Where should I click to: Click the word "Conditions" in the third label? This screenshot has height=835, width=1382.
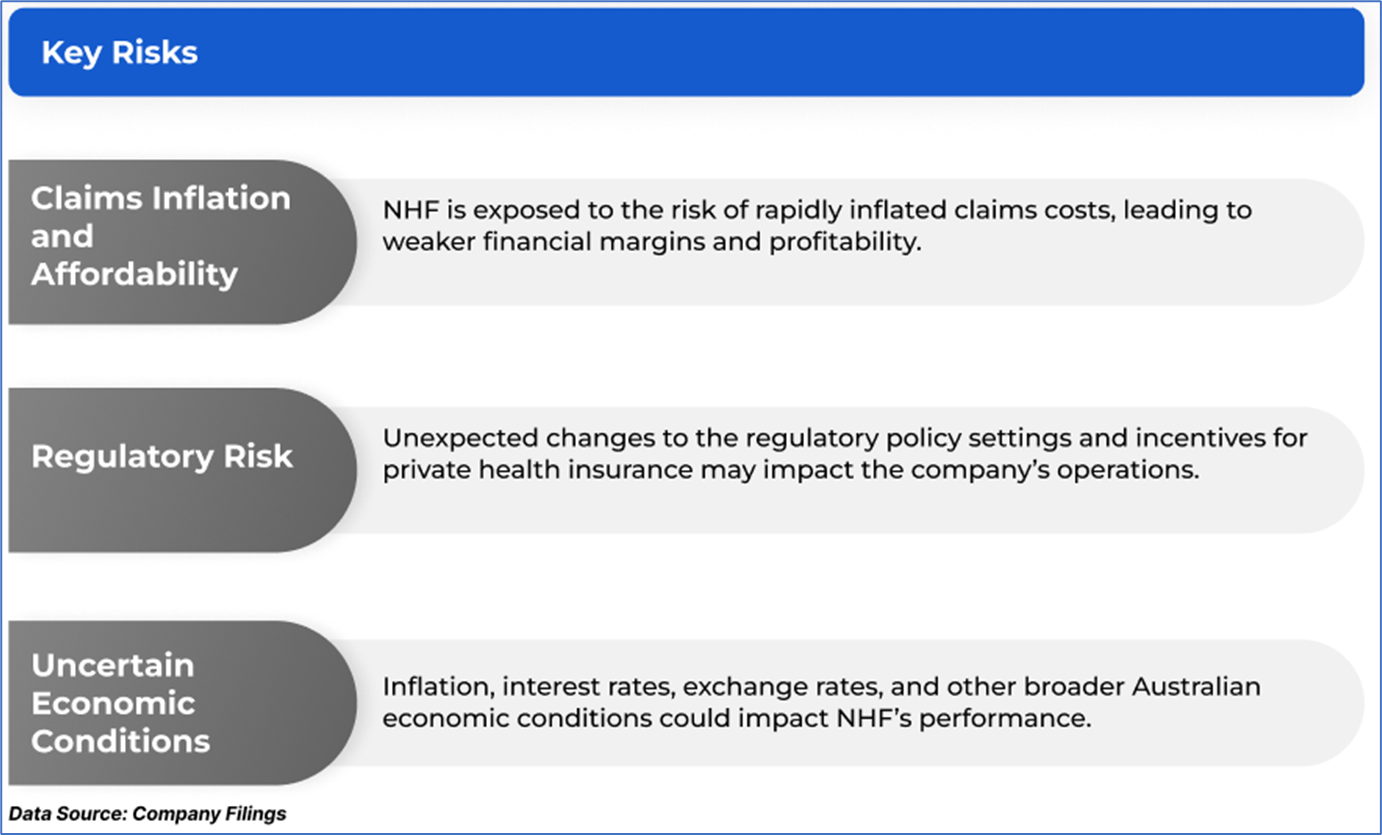(120, 741)
